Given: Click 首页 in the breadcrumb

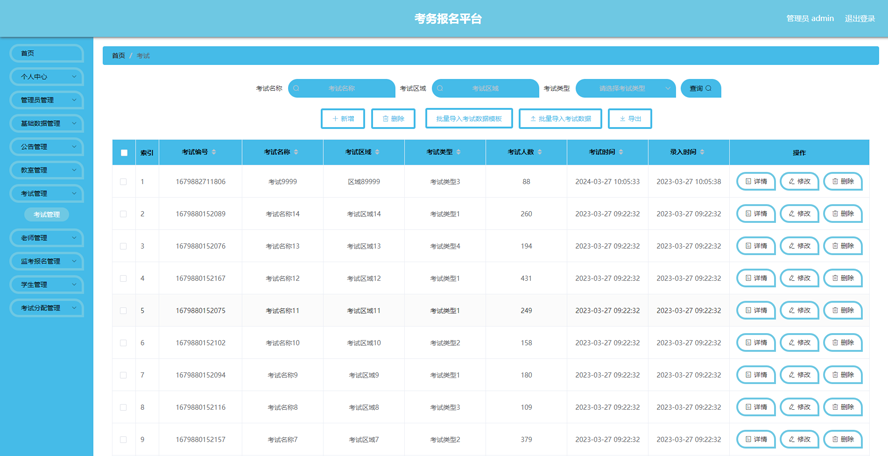Looking at the screenshot, I should tap(118, 56).
